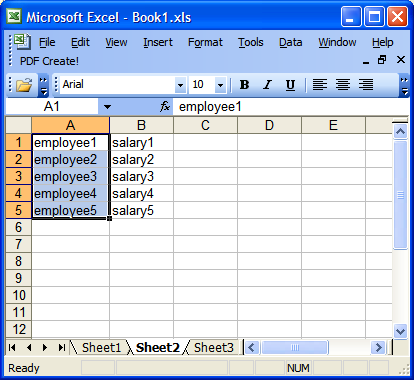414x380 pixels.
Task: Click the fill handle at selection corner
Action: [x=109, y=219]
